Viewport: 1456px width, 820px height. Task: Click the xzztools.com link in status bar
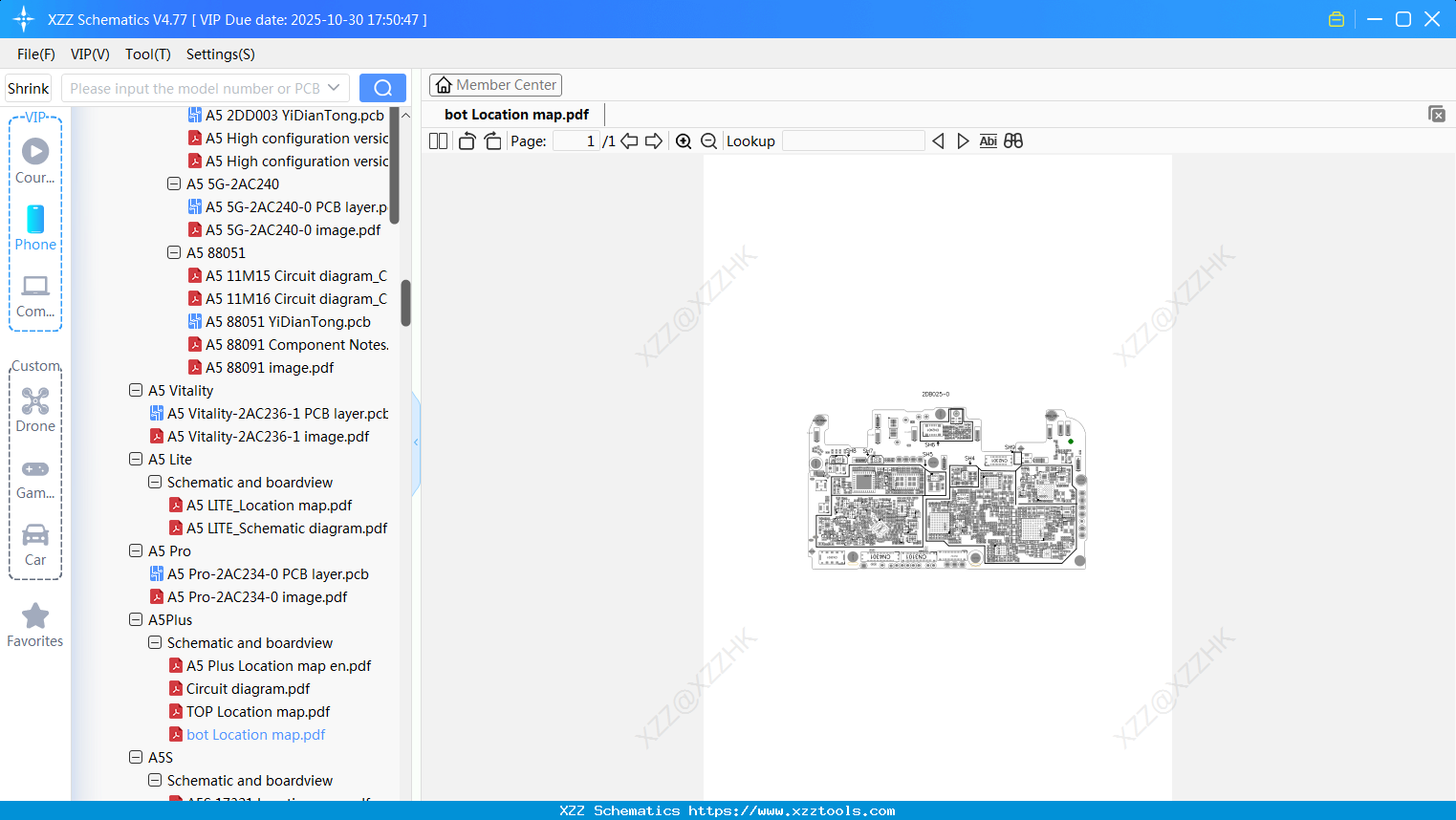792,810
